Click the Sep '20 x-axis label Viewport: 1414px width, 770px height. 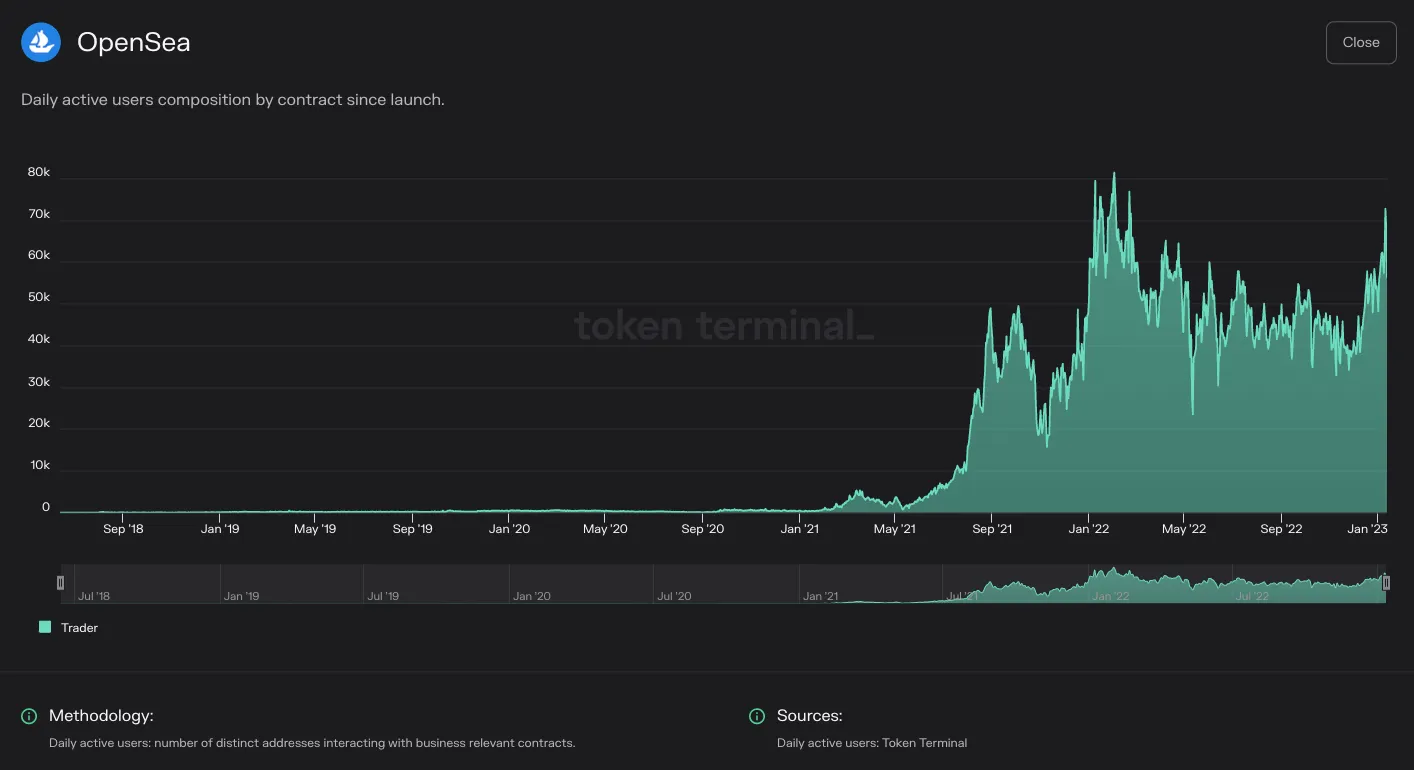(702, 529)
